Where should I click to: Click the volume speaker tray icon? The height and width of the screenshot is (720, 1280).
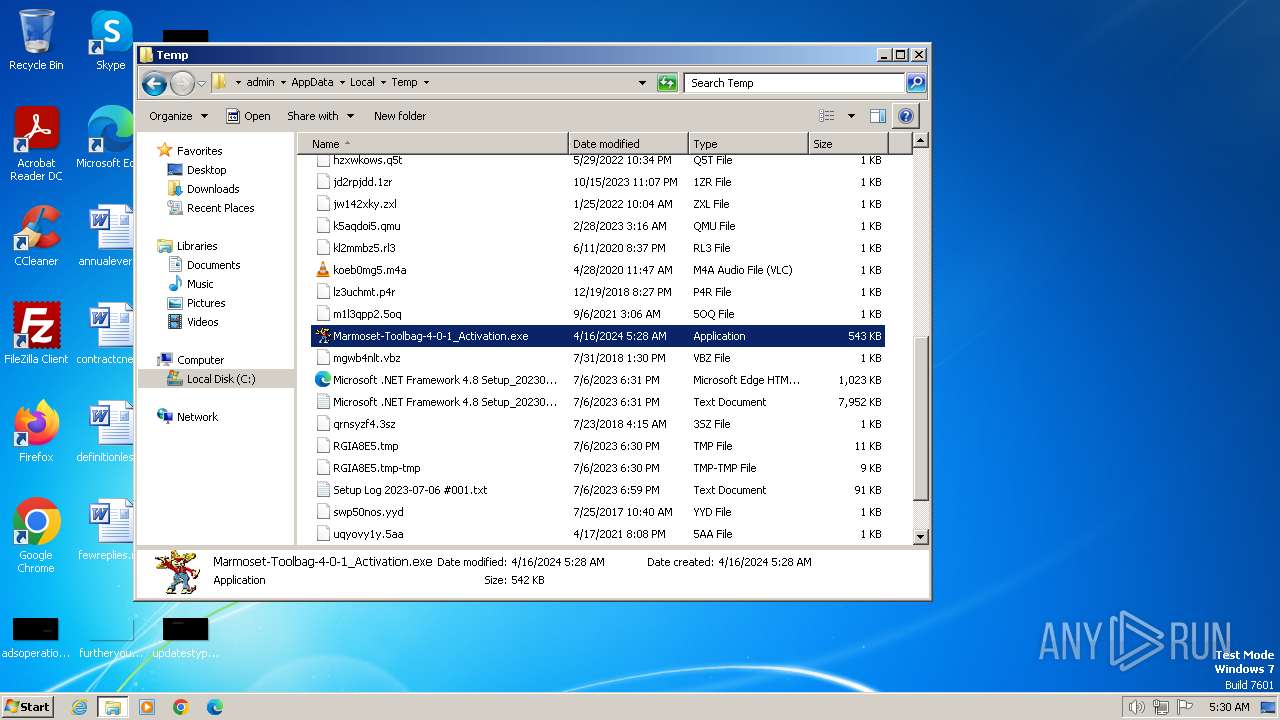coord(1136,707)
